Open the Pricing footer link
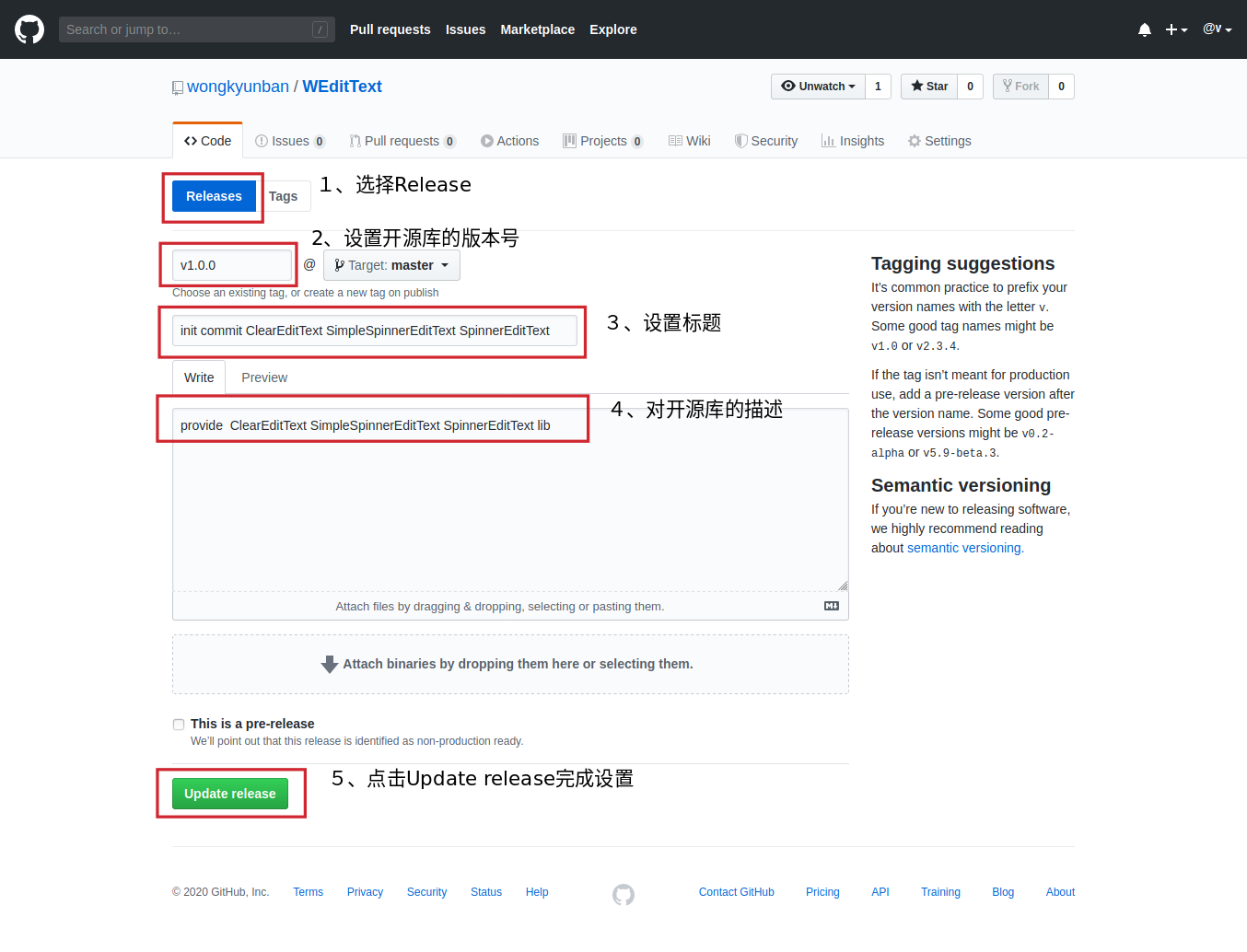 click(x=822, y=892)
